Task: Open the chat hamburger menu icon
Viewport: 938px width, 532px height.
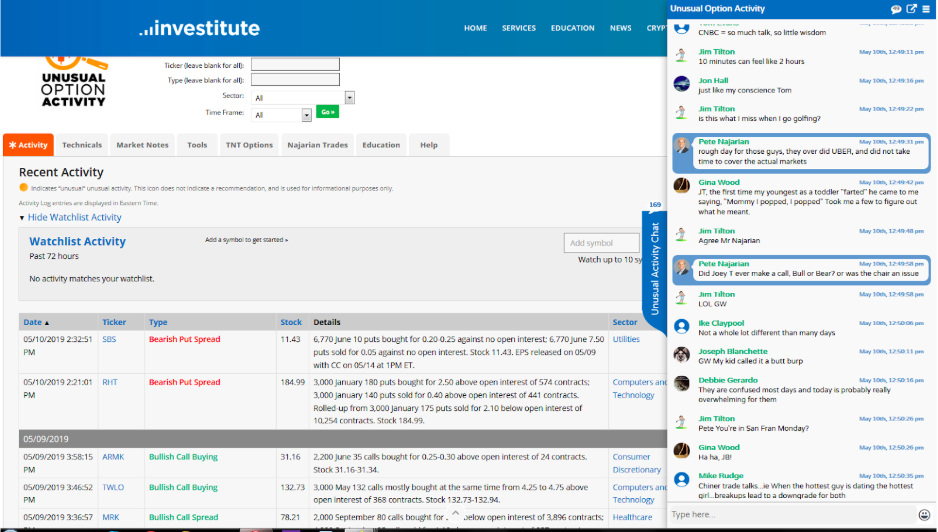Action: click(x=926, y=9)
